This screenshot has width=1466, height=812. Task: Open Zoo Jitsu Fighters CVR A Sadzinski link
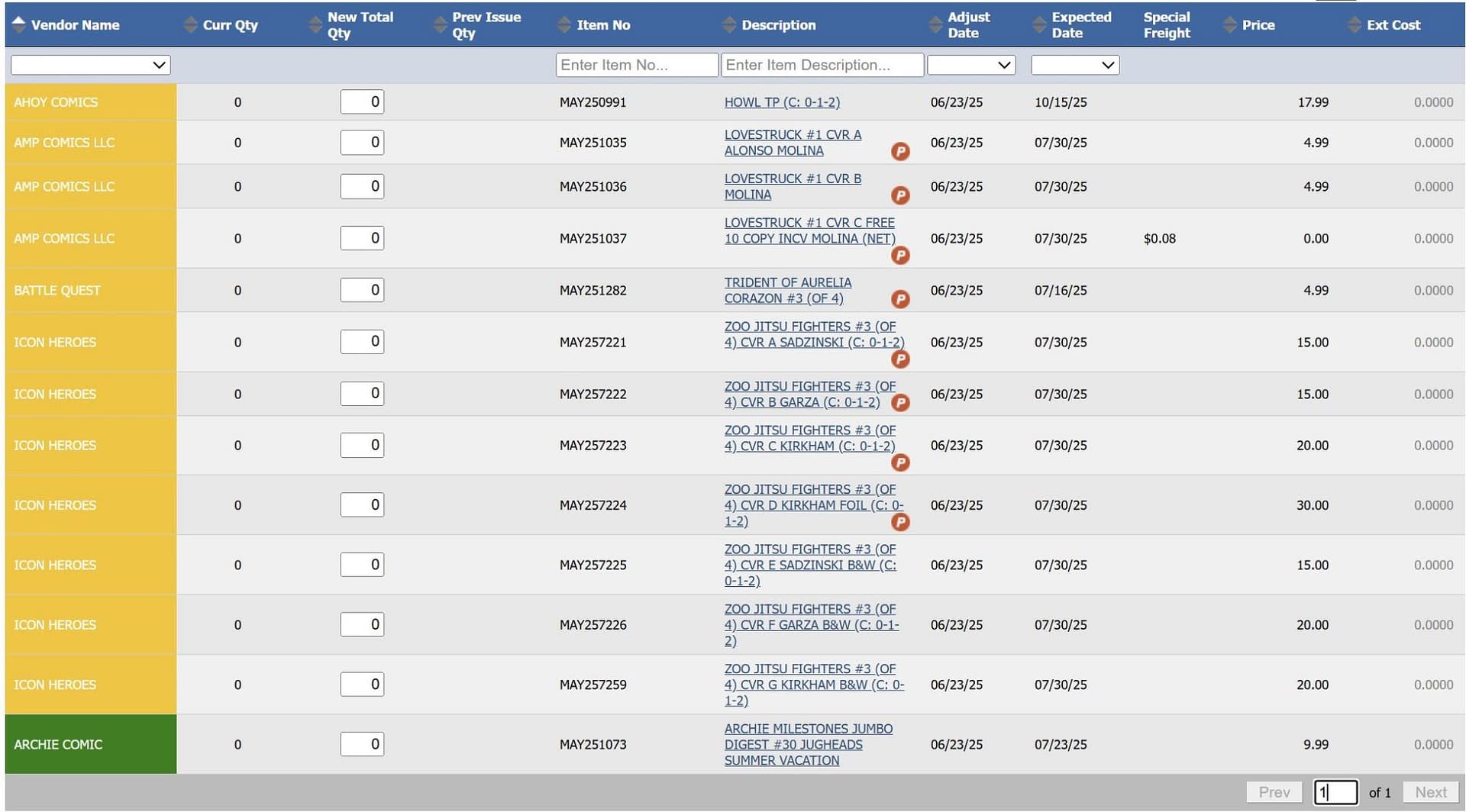pyautogui.click(x=814, y=334)
